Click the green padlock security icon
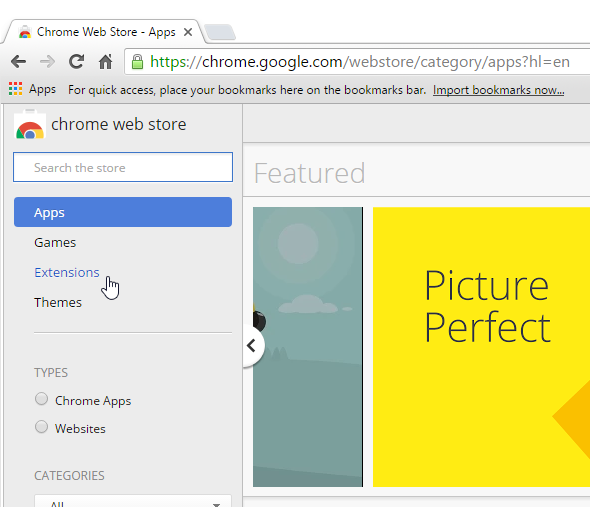 coord(137,62)
